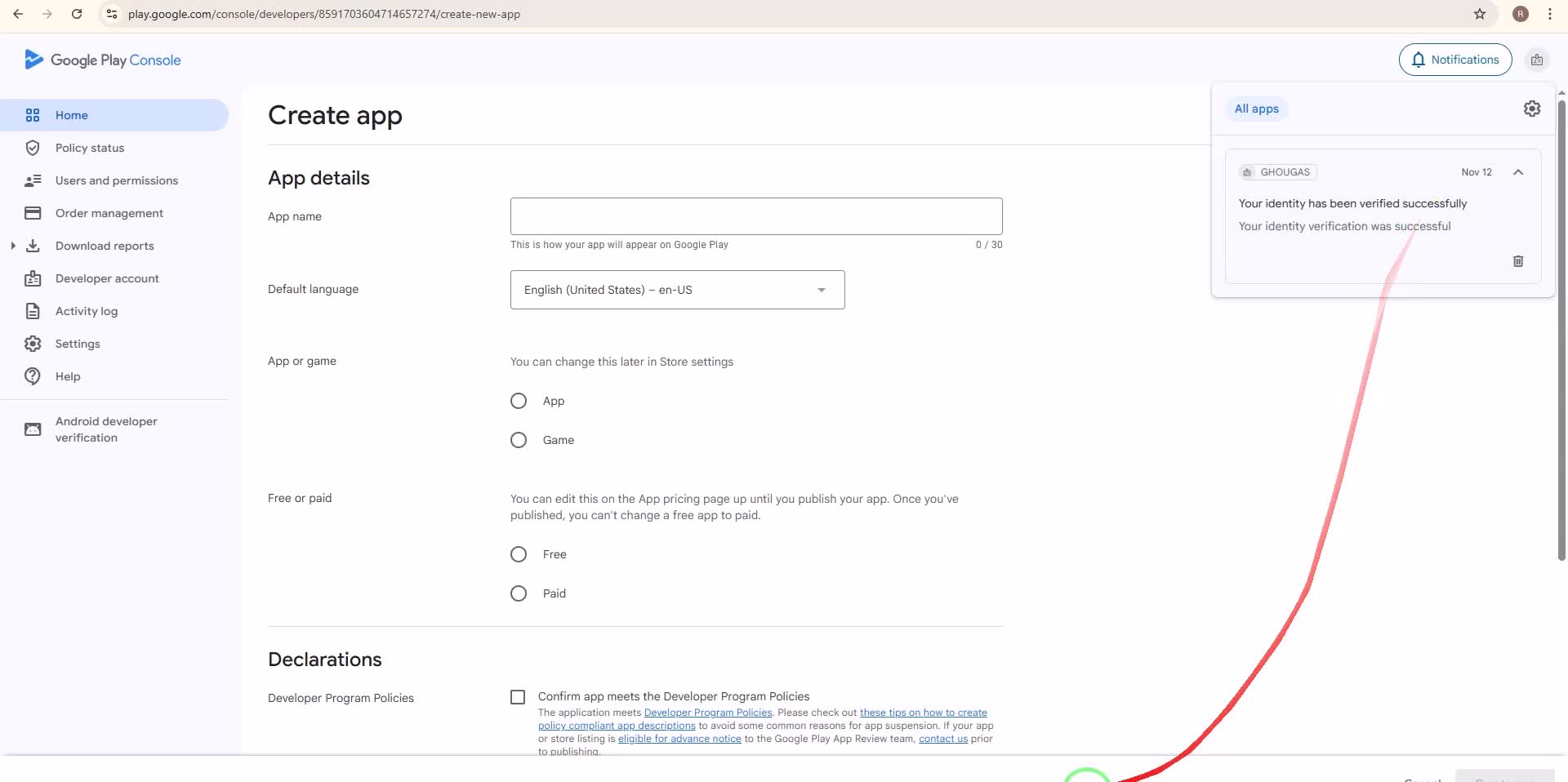The height and width of the screenshot is (782, 1568).
Task: Go to Users and permissions
Action: click(x=116, y=180)
